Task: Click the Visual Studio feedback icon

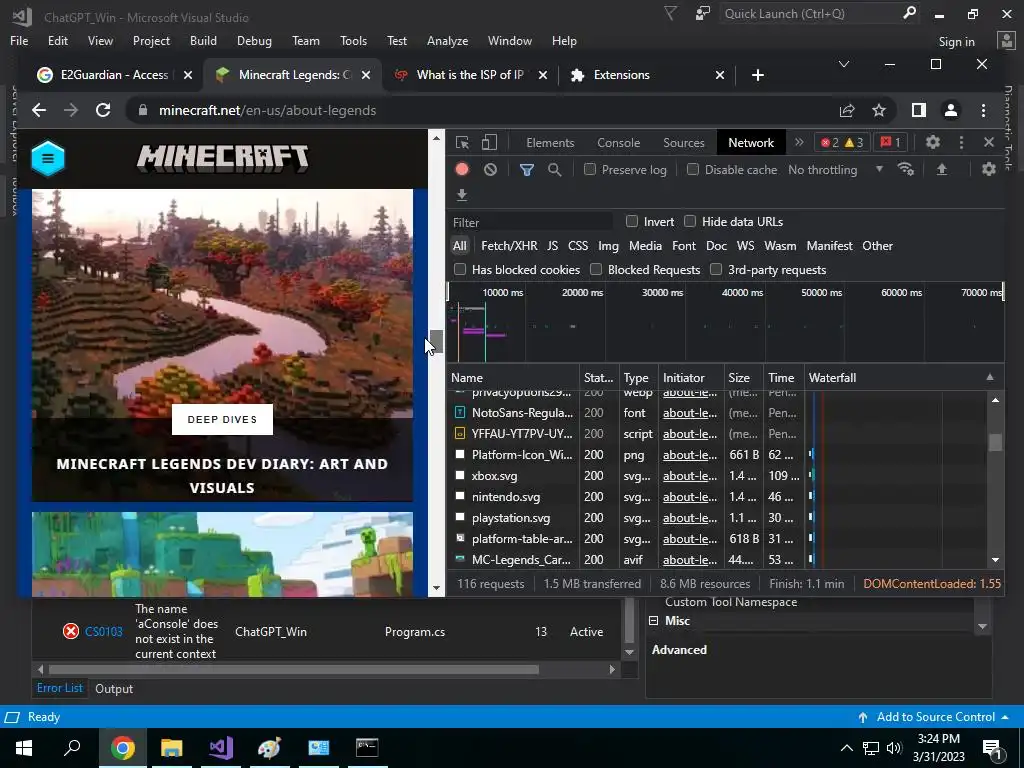Action: click(x=703, y=13)
